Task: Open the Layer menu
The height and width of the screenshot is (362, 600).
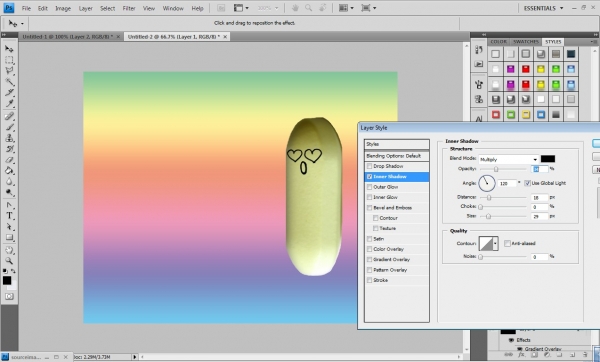Action: [85, 8]
